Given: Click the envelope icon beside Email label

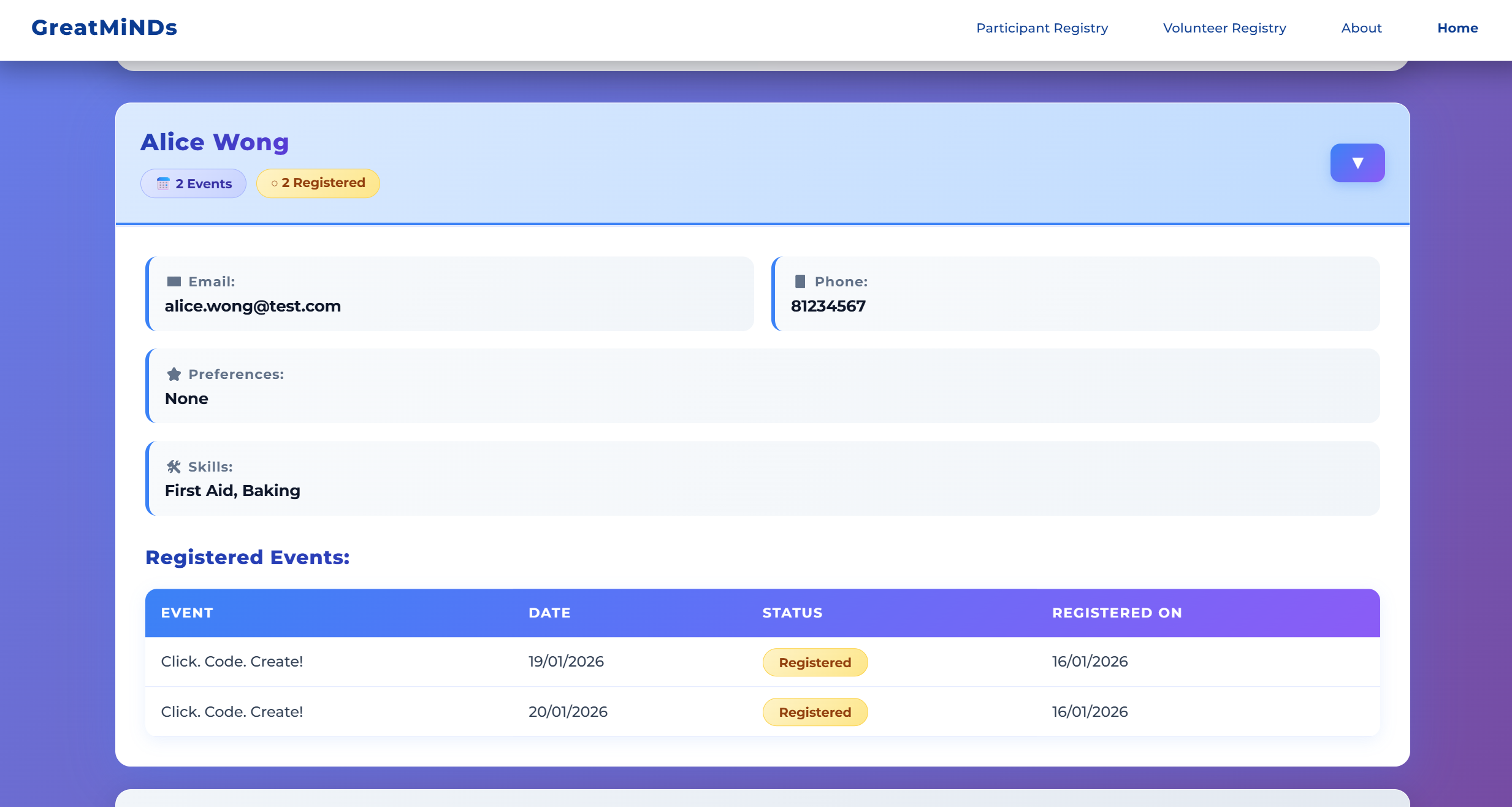Looking at the screenshot, I should point(174,281).
